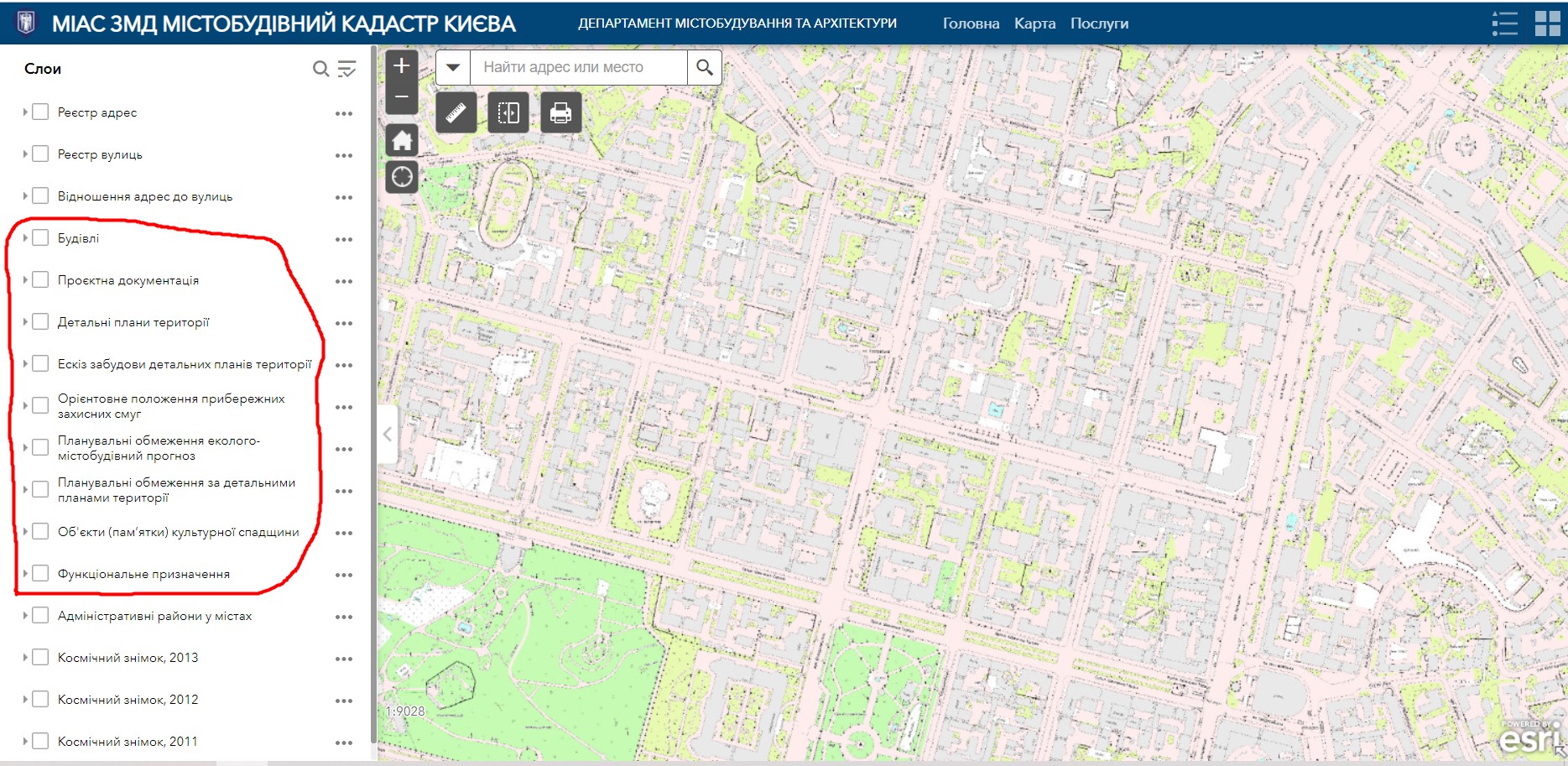
Task: Open the legend list icon in header
Action: pyautogui.click(x=1505, y=23)
